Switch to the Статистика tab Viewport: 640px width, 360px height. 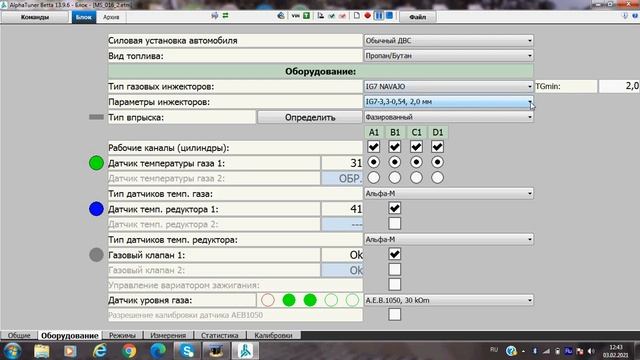220,335
